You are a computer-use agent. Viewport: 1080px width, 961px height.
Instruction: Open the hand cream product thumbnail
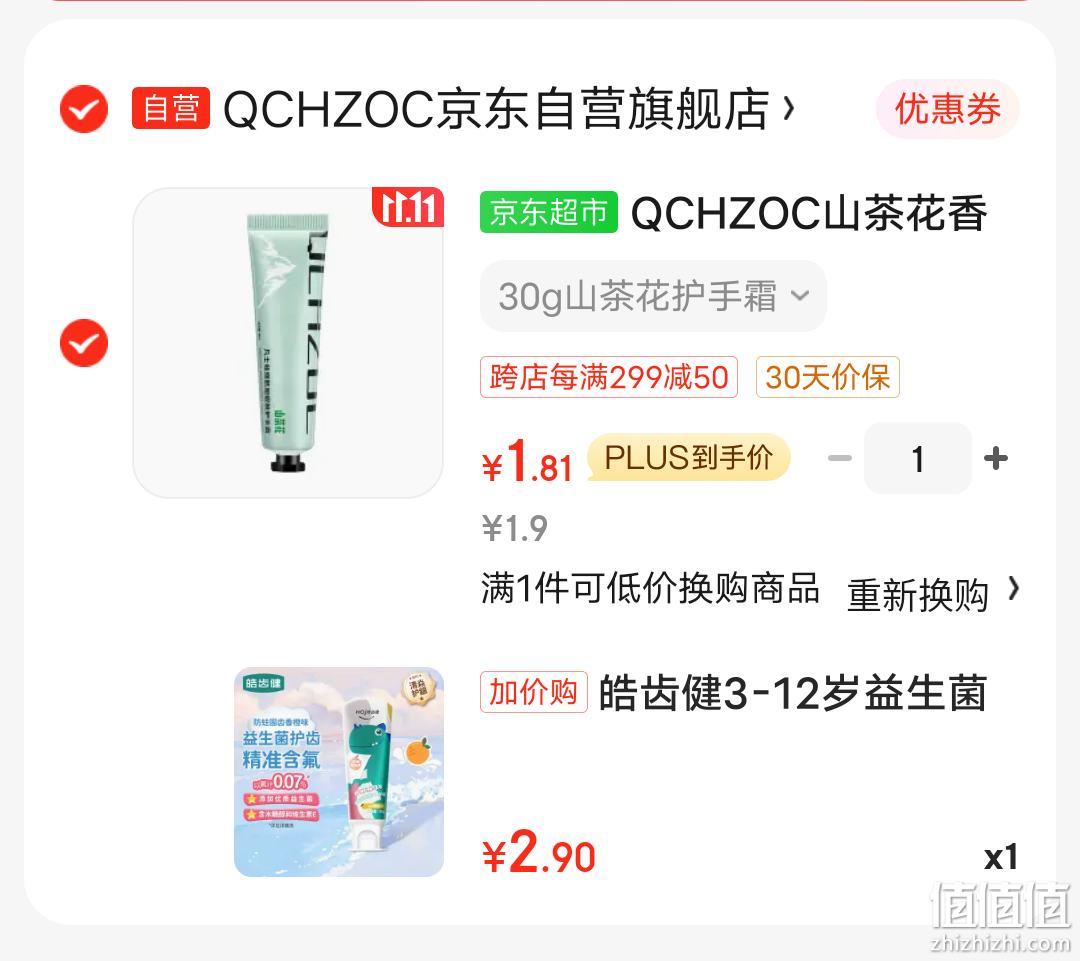[x=288, y=342]
